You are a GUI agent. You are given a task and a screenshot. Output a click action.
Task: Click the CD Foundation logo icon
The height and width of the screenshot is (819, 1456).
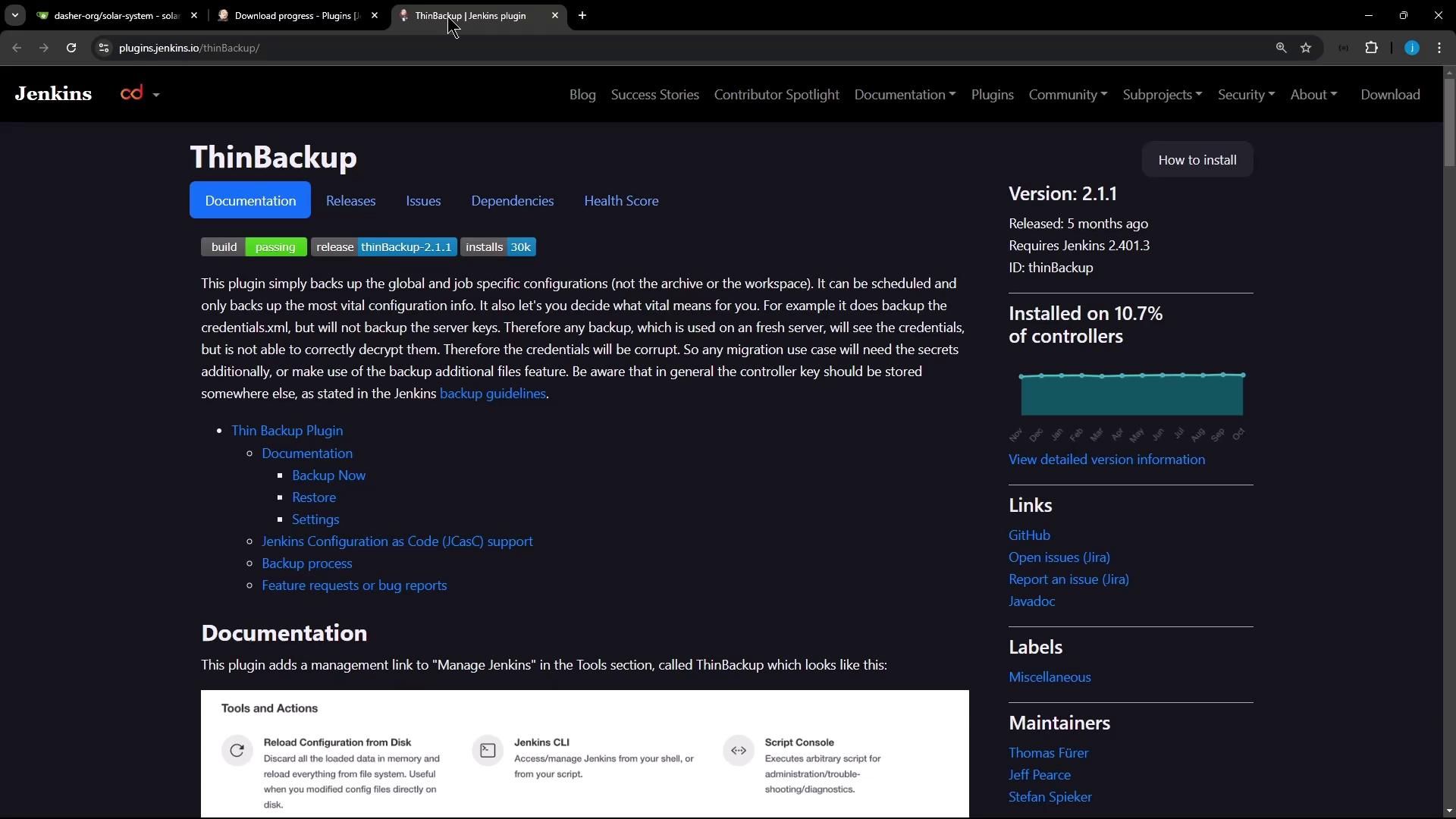(132, 93)
